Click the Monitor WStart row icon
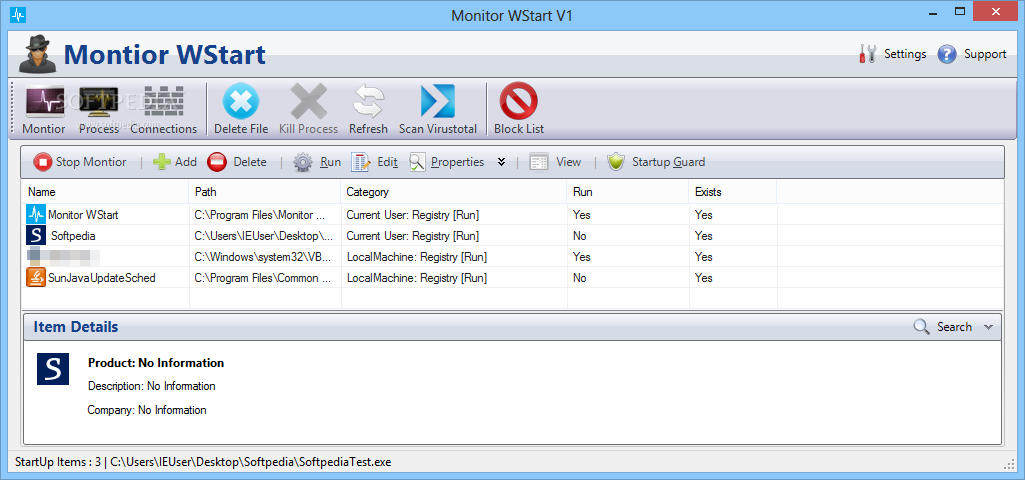Image resolution: width=1025 pixels, height=480 pixels. click(x=36, y=214)
